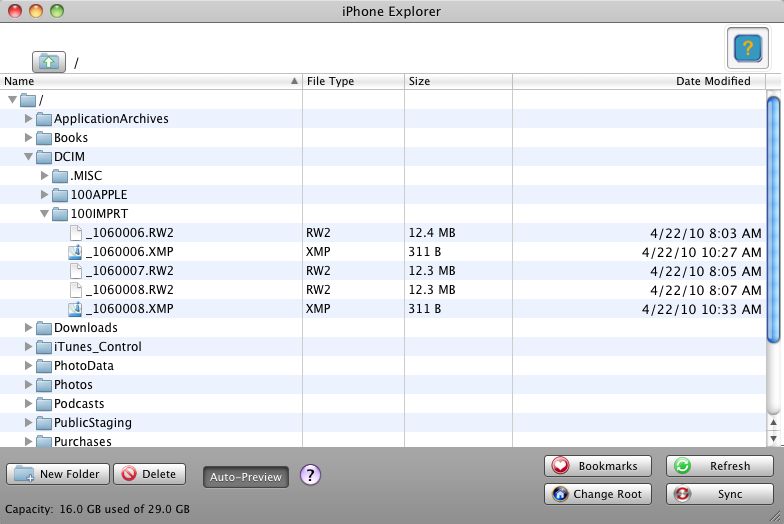
Task: Click the vertical scrollbar thumb
Action: click(x=774, y=220)
